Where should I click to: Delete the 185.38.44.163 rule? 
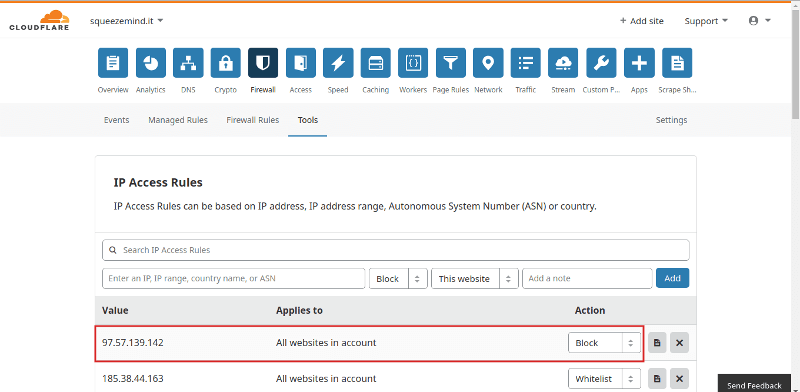pyautogui.click(x=680, y=379)
